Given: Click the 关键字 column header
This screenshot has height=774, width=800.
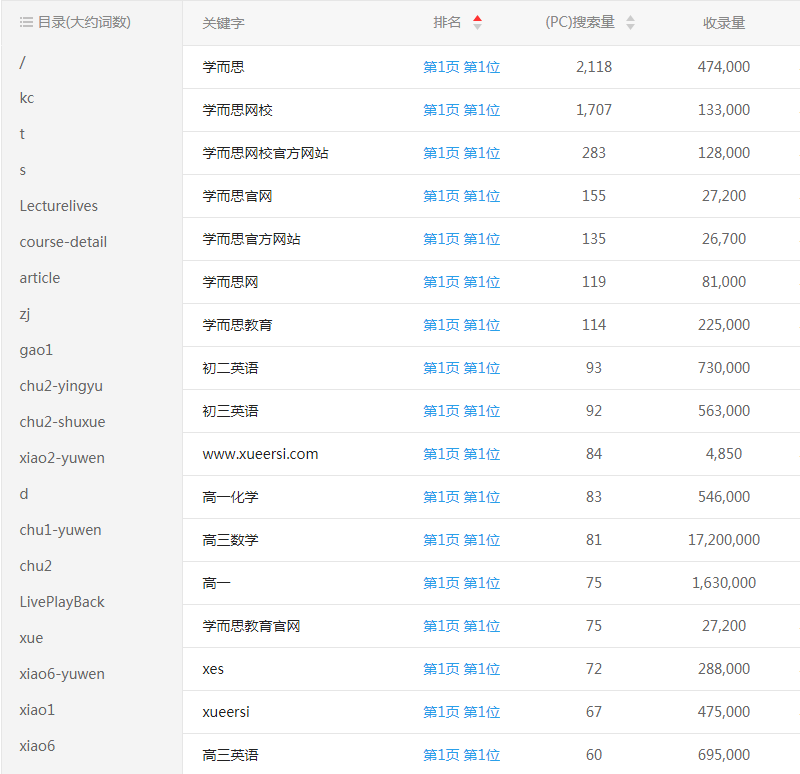Looking at the screenshot, I should pyautogui.click(x=223, y=22).
